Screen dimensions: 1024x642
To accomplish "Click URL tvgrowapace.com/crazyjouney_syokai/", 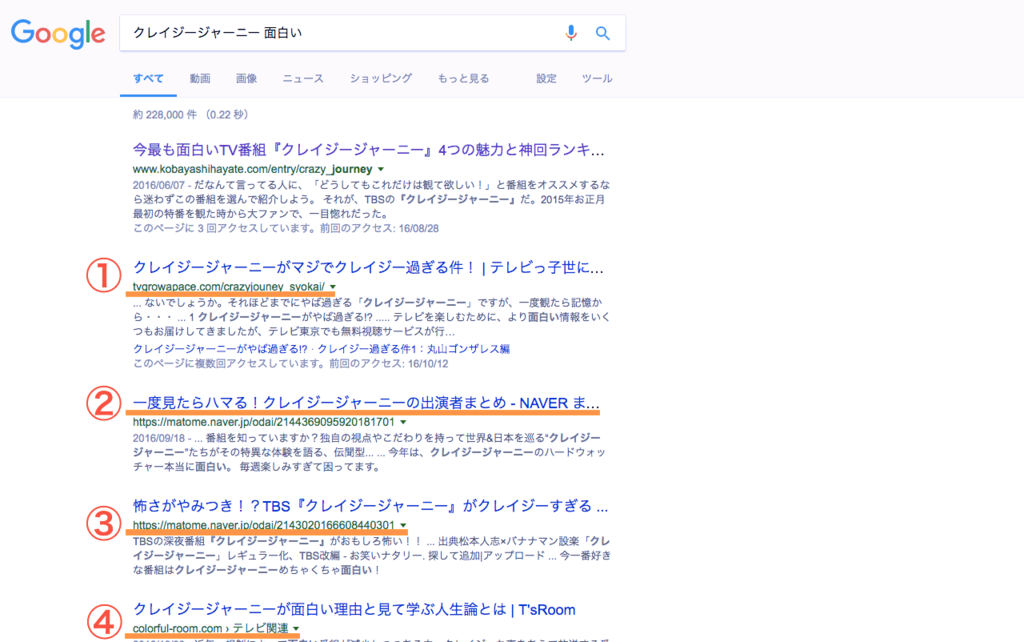I will (x=229, y=287).
